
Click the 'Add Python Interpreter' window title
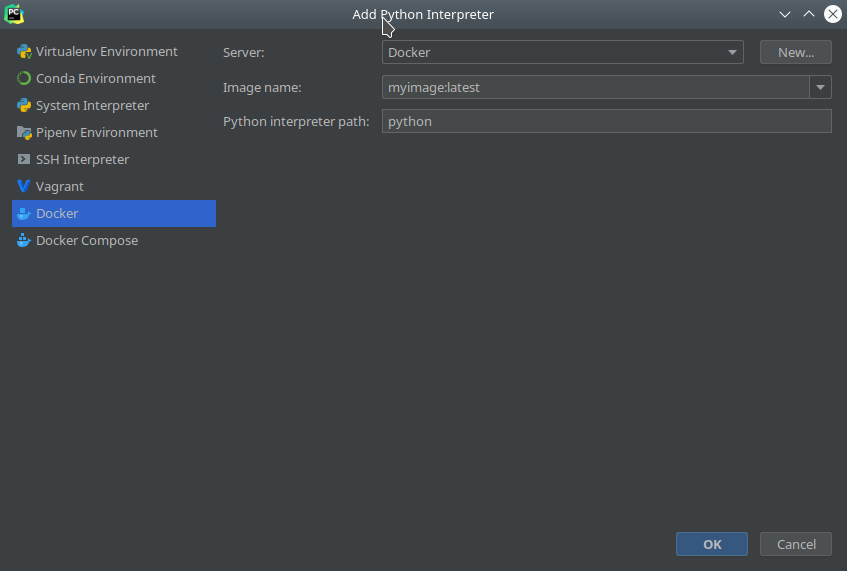423,15
